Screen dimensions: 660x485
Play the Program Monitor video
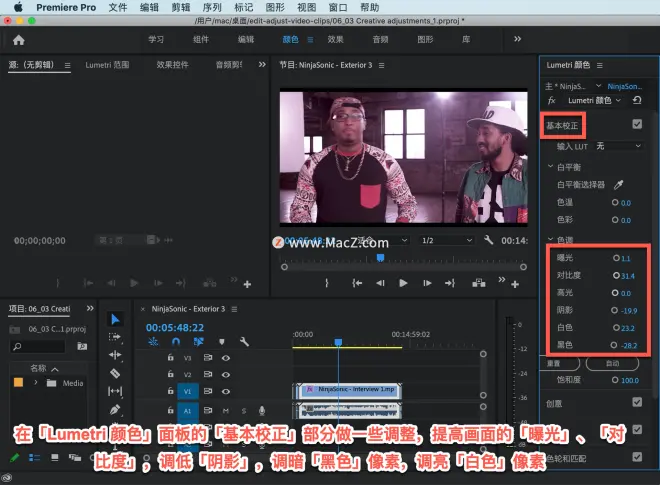coord(403,283)
